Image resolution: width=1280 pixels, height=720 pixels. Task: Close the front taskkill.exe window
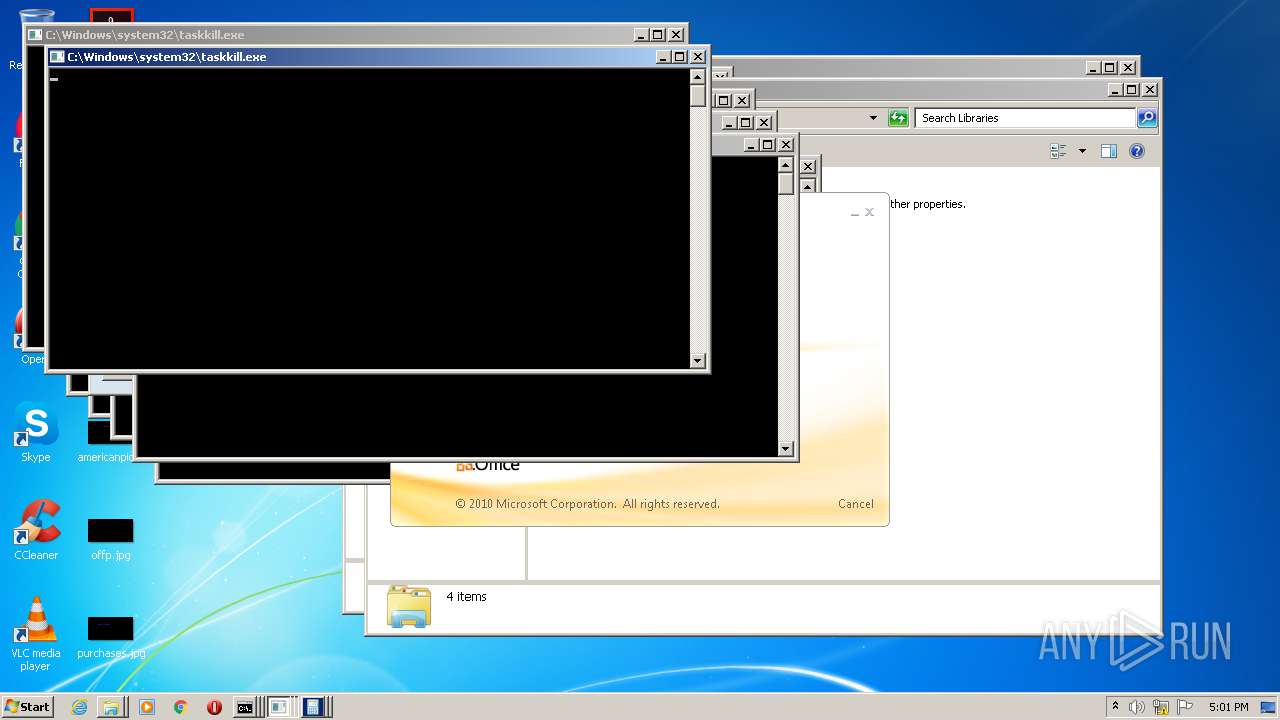coord(698,57)
